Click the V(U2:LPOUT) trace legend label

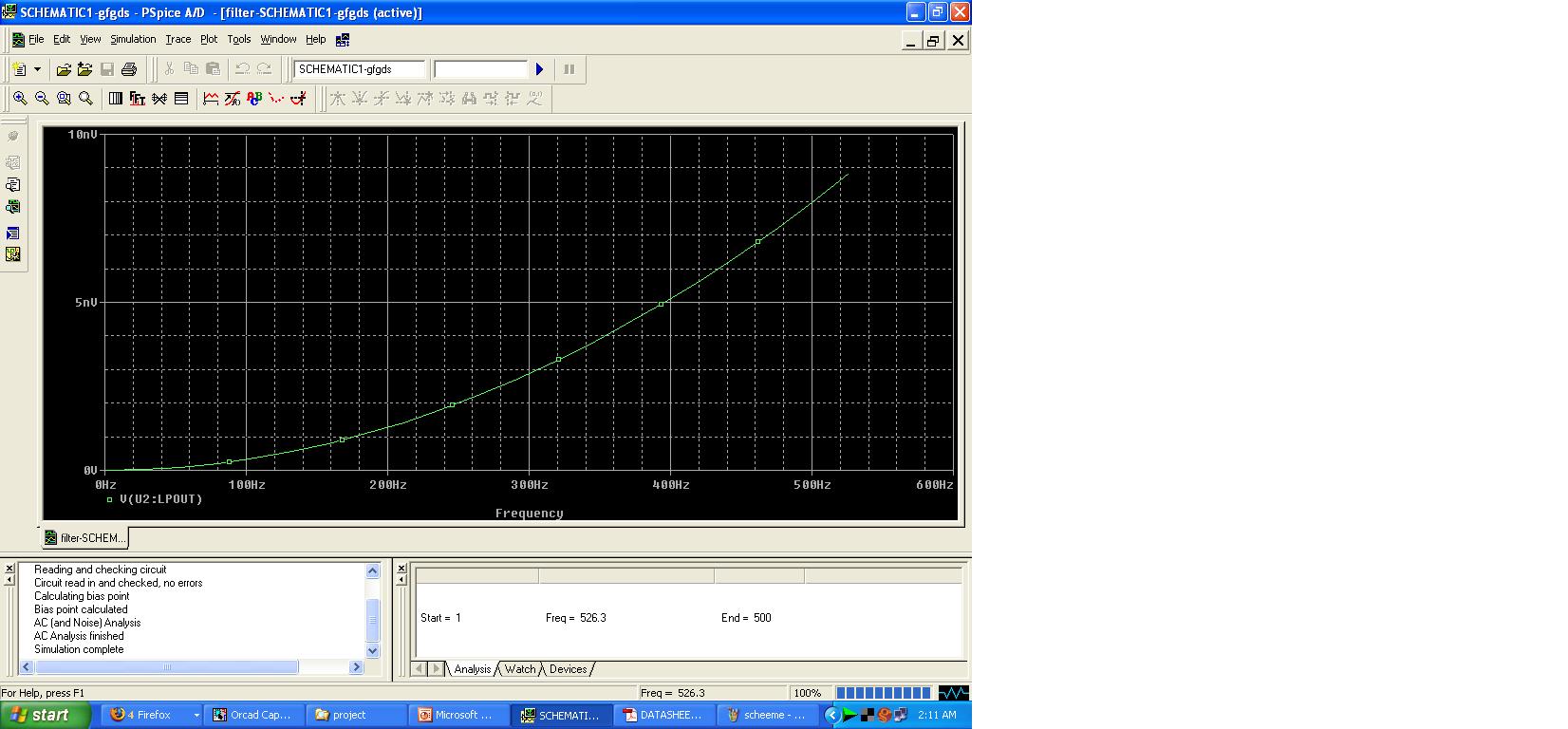click(x=161, y=499)
